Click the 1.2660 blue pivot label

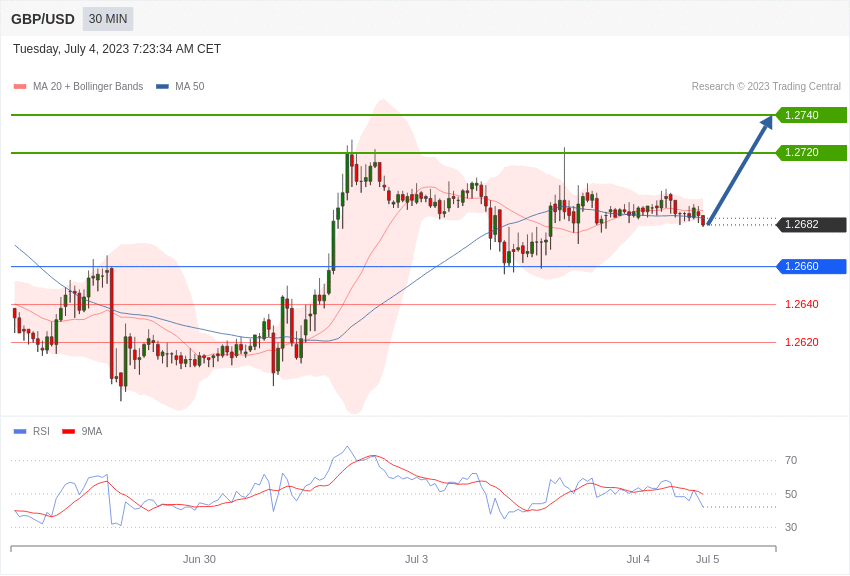click(x=811, y=266)
